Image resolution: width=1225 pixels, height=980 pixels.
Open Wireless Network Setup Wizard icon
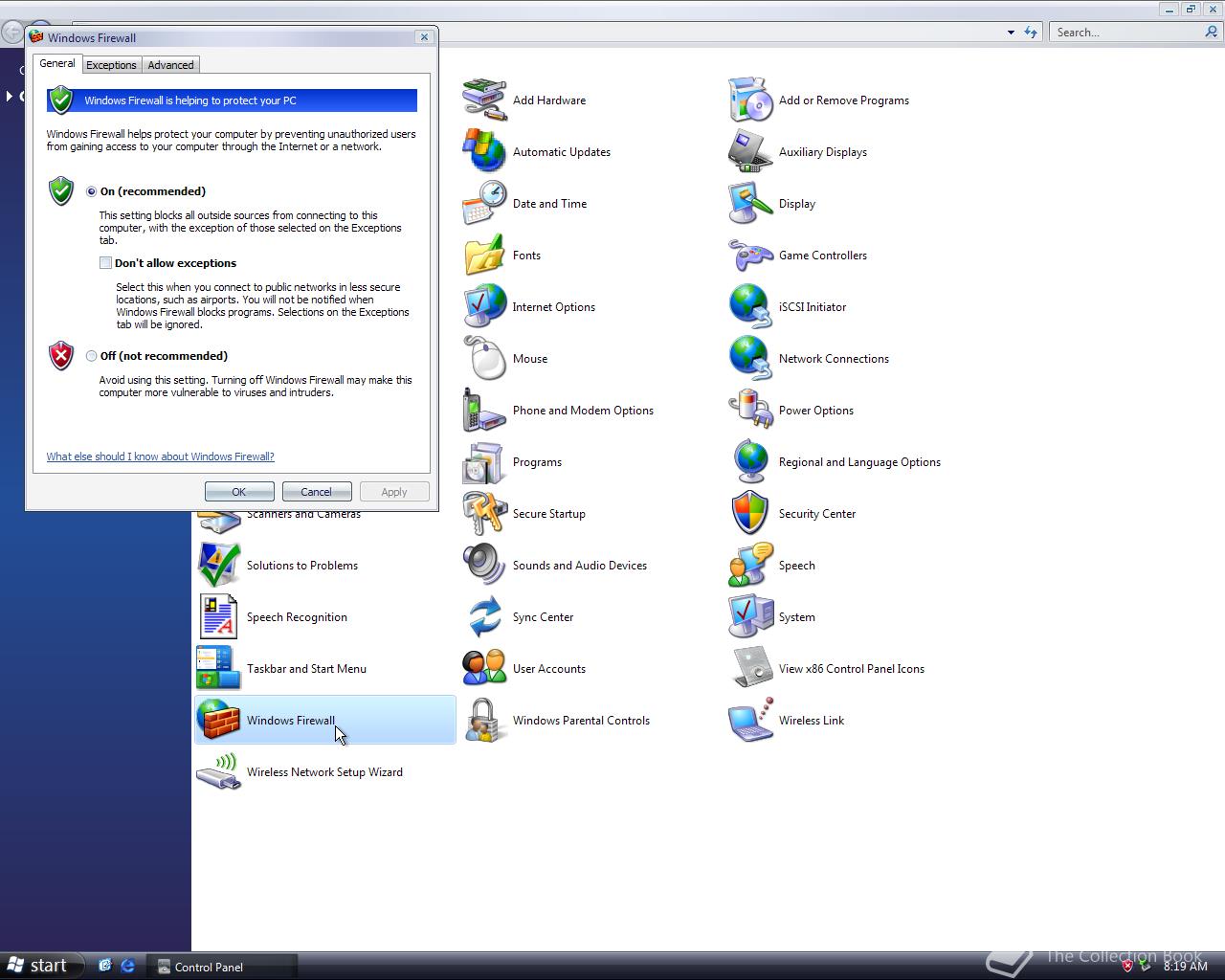218,771
